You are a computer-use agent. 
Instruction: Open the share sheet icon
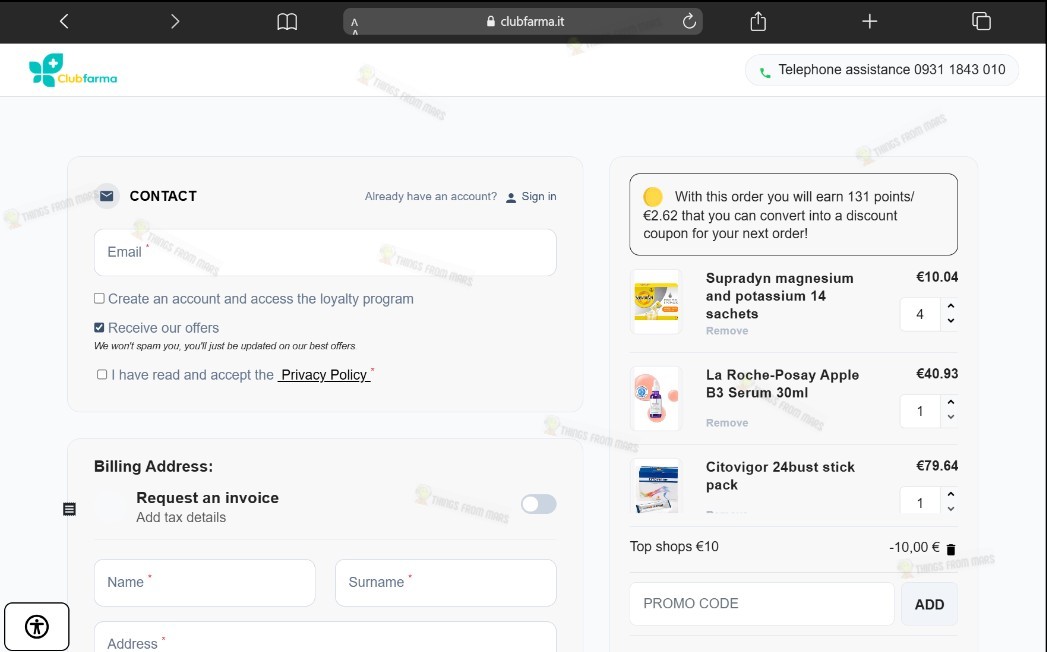(758, 21)
